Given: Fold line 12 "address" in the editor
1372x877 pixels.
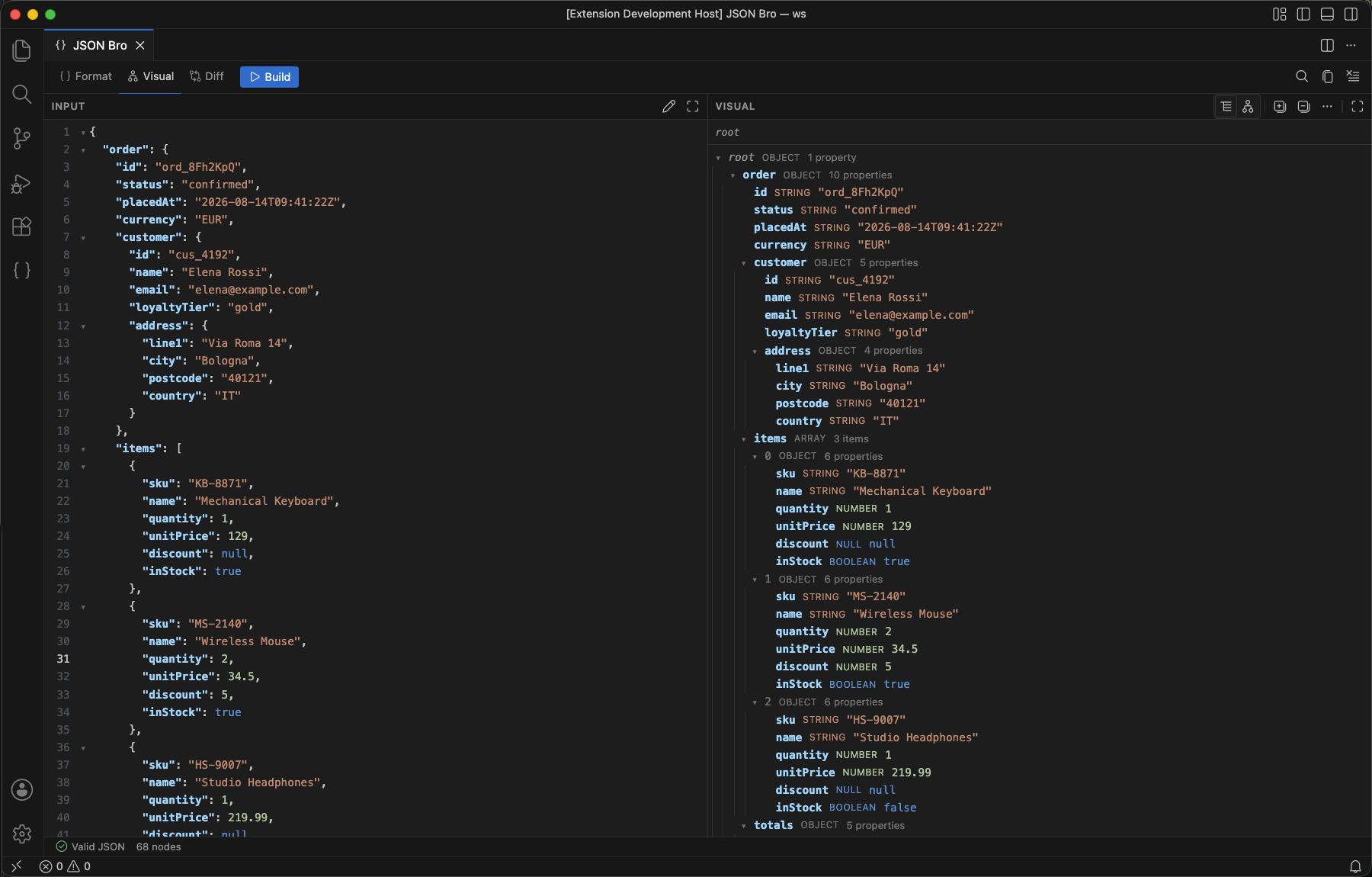Looking at the screenshot, I should pos(83,326).
